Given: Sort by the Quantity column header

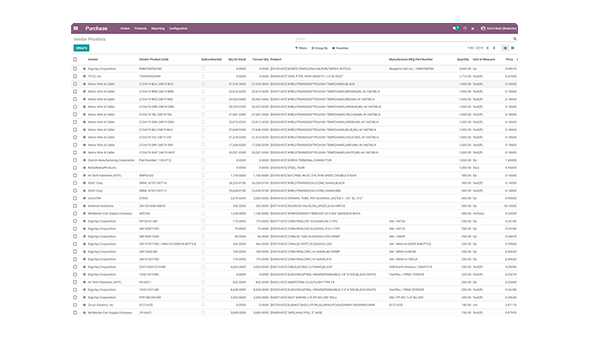Looking at the screenshot, I should click(x=463, y=59).
